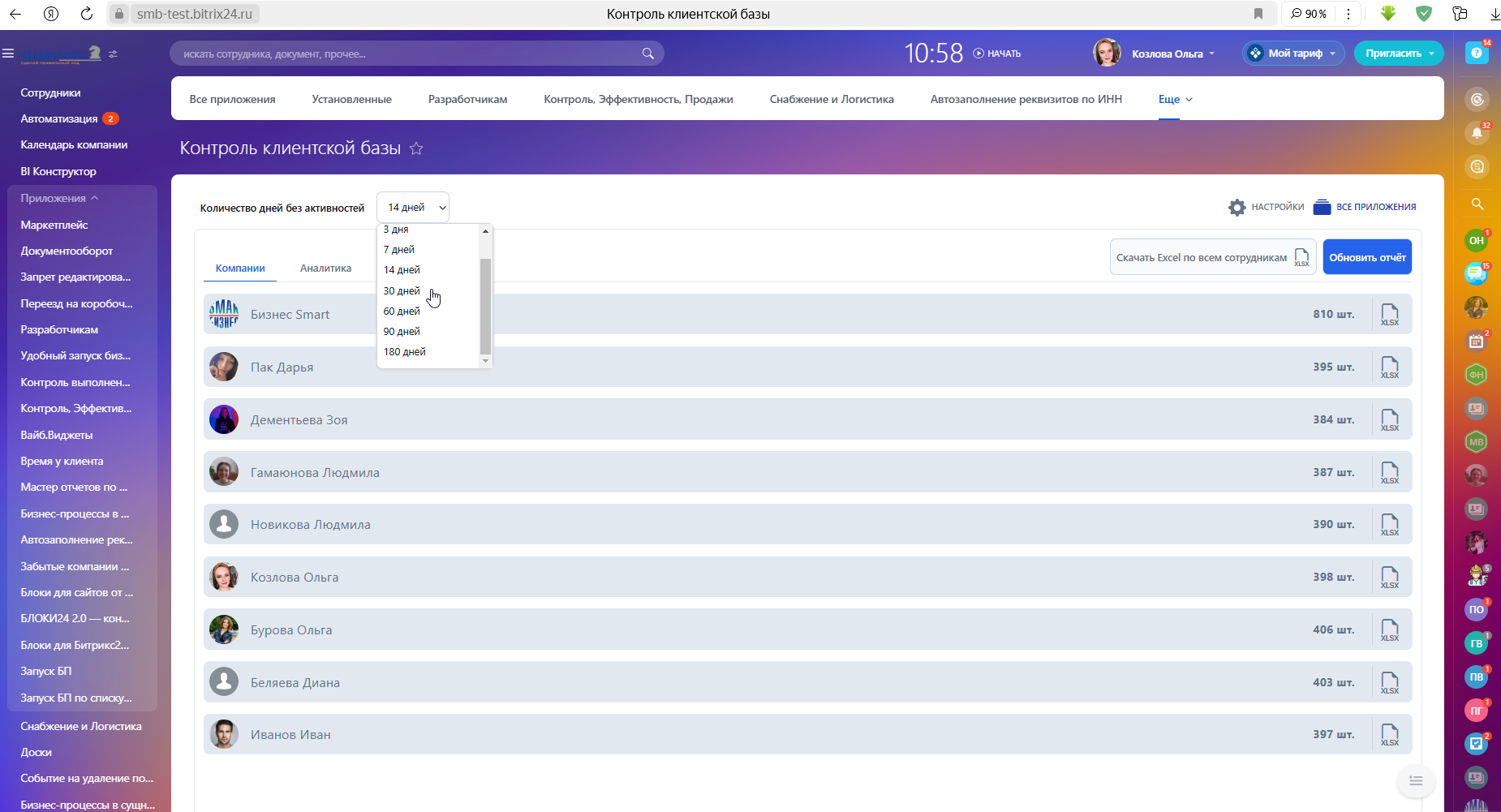Switch to Аналитика tab

click(x=325, y=268)
